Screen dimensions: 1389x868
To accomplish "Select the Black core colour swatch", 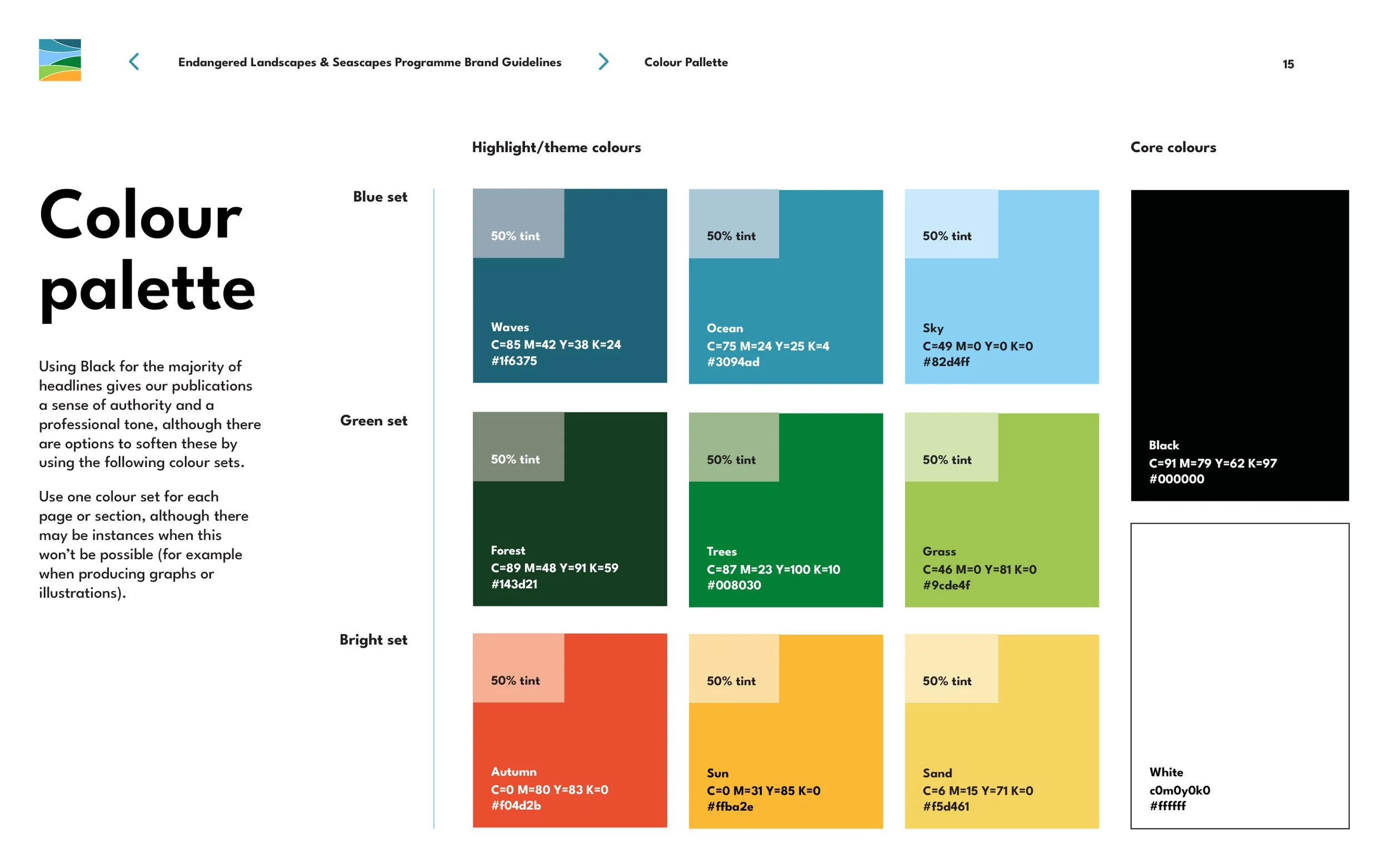I will click(x=1240, y=345).
